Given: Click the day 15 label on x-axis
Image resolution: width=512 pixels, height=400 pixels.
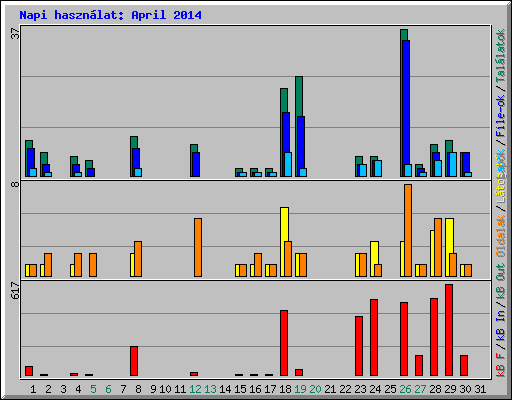Looking at the screenshot, I should pos(240,389).
